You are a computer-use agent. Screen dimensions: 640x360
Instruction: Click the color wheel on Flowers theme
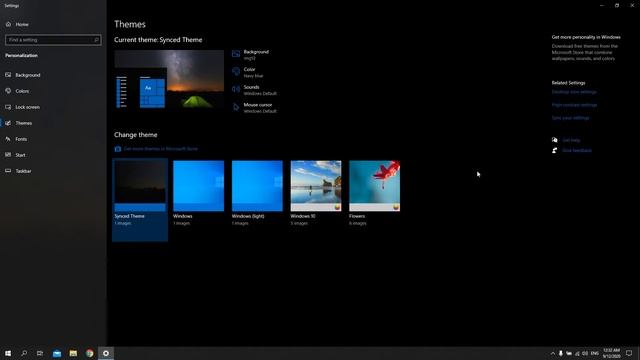click(x=396, y=207)
